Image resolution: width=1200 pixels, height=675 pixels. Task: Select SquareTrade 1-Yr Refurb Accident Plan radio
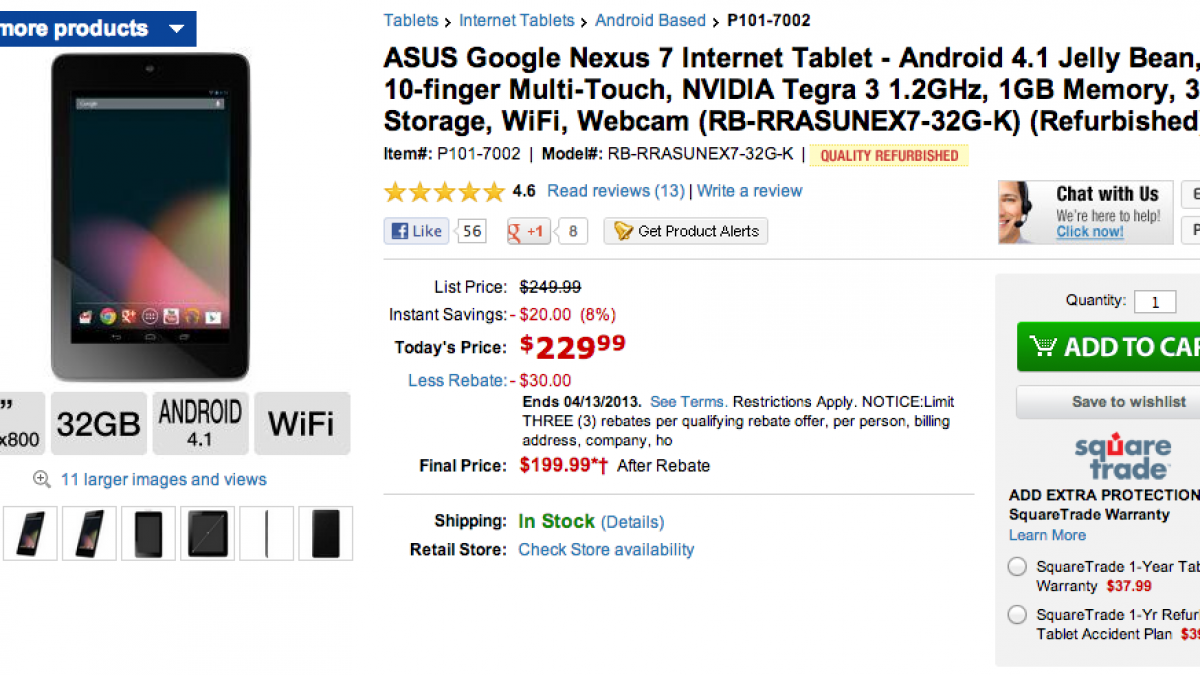click(x=1017, y=615)
